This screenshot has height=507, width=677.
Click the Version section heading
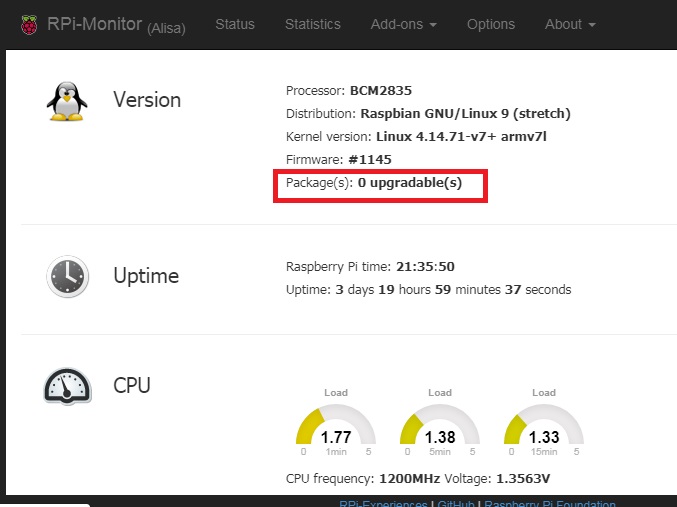point(147,100)
